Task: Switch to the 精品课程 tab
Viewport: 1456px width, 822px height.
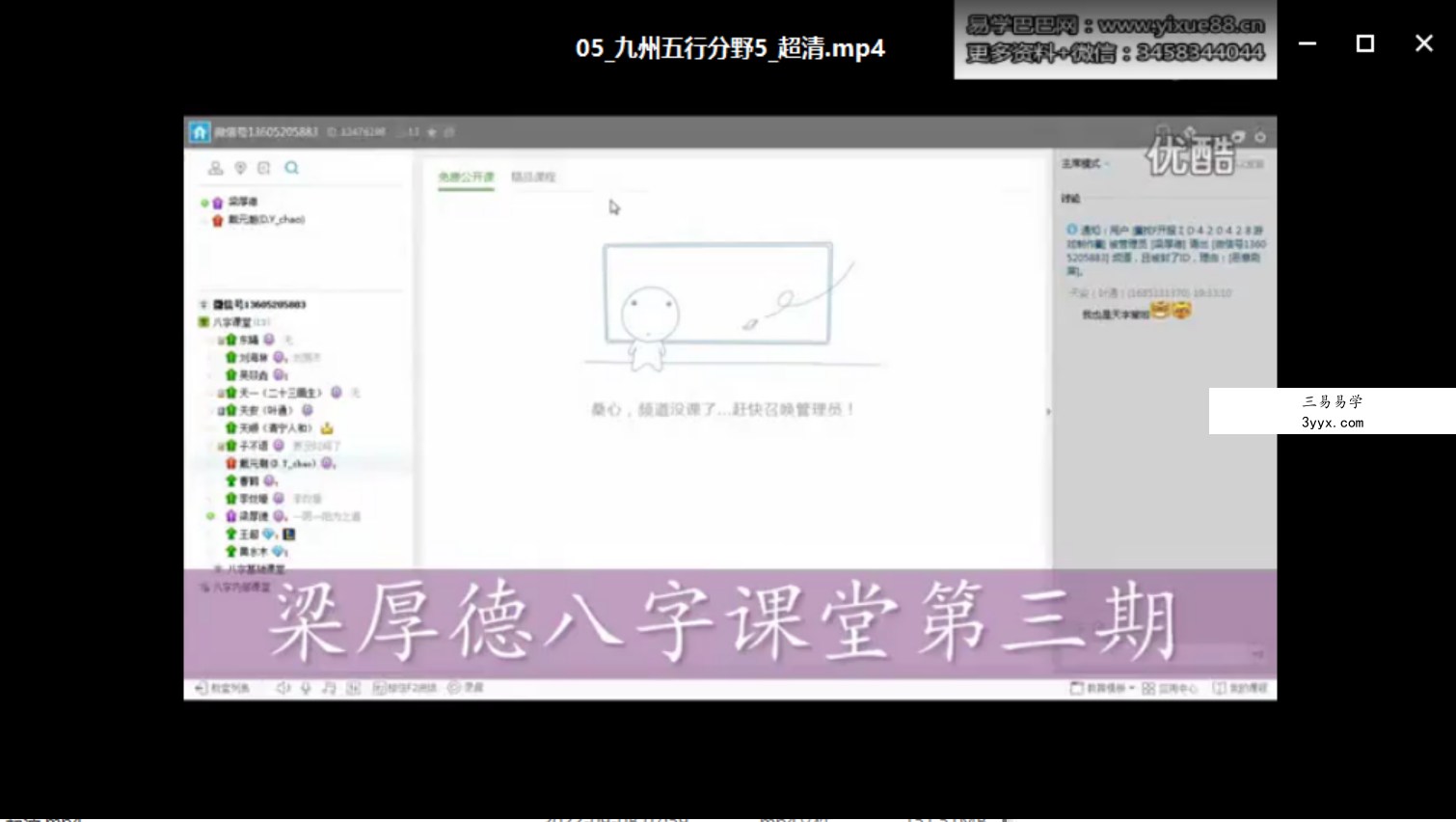Action: tap(533, 178)
